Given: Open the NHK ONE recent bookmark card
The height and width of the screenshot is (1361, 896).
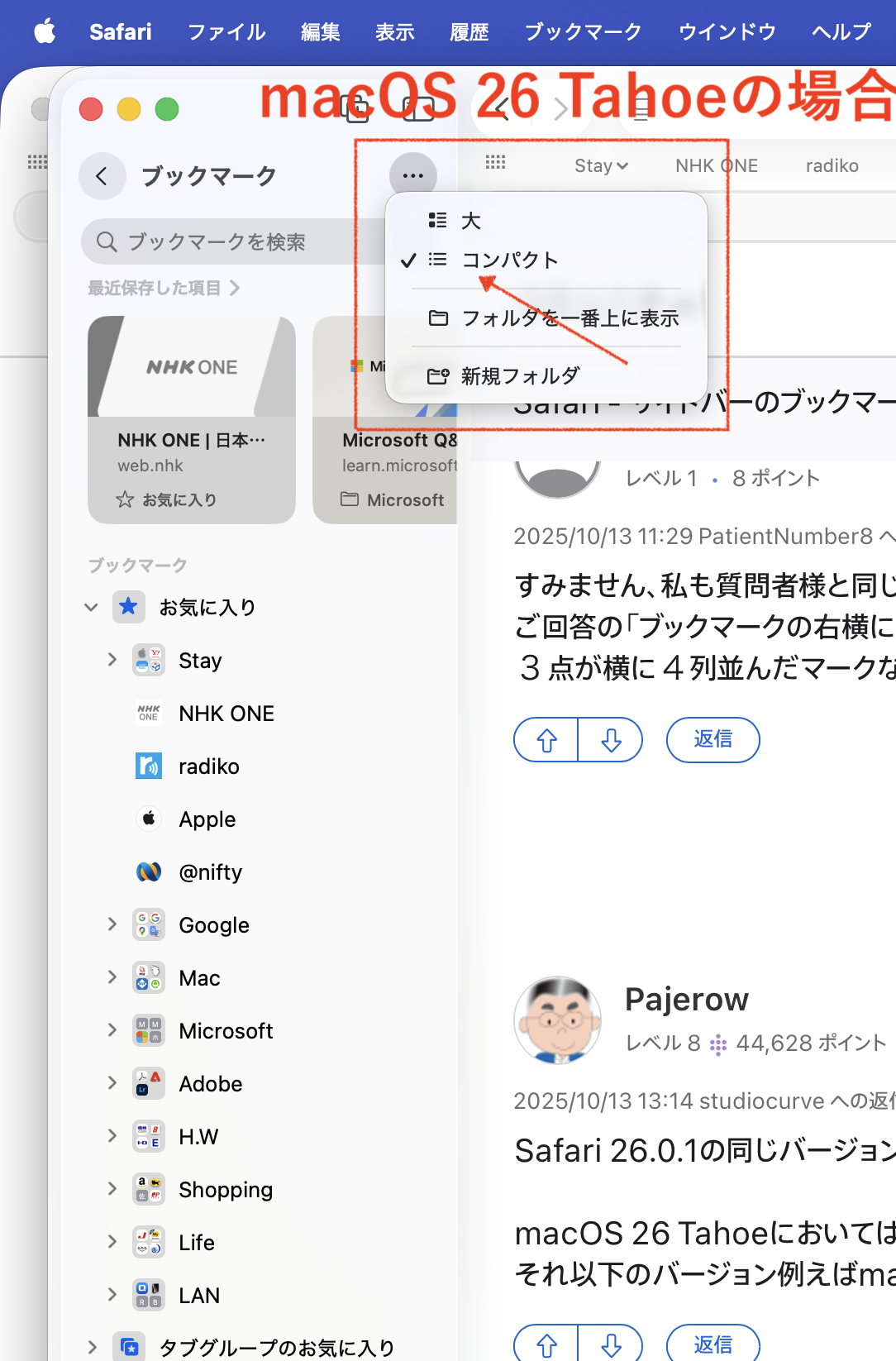Looking at the screenshot, I should [192, 420].
